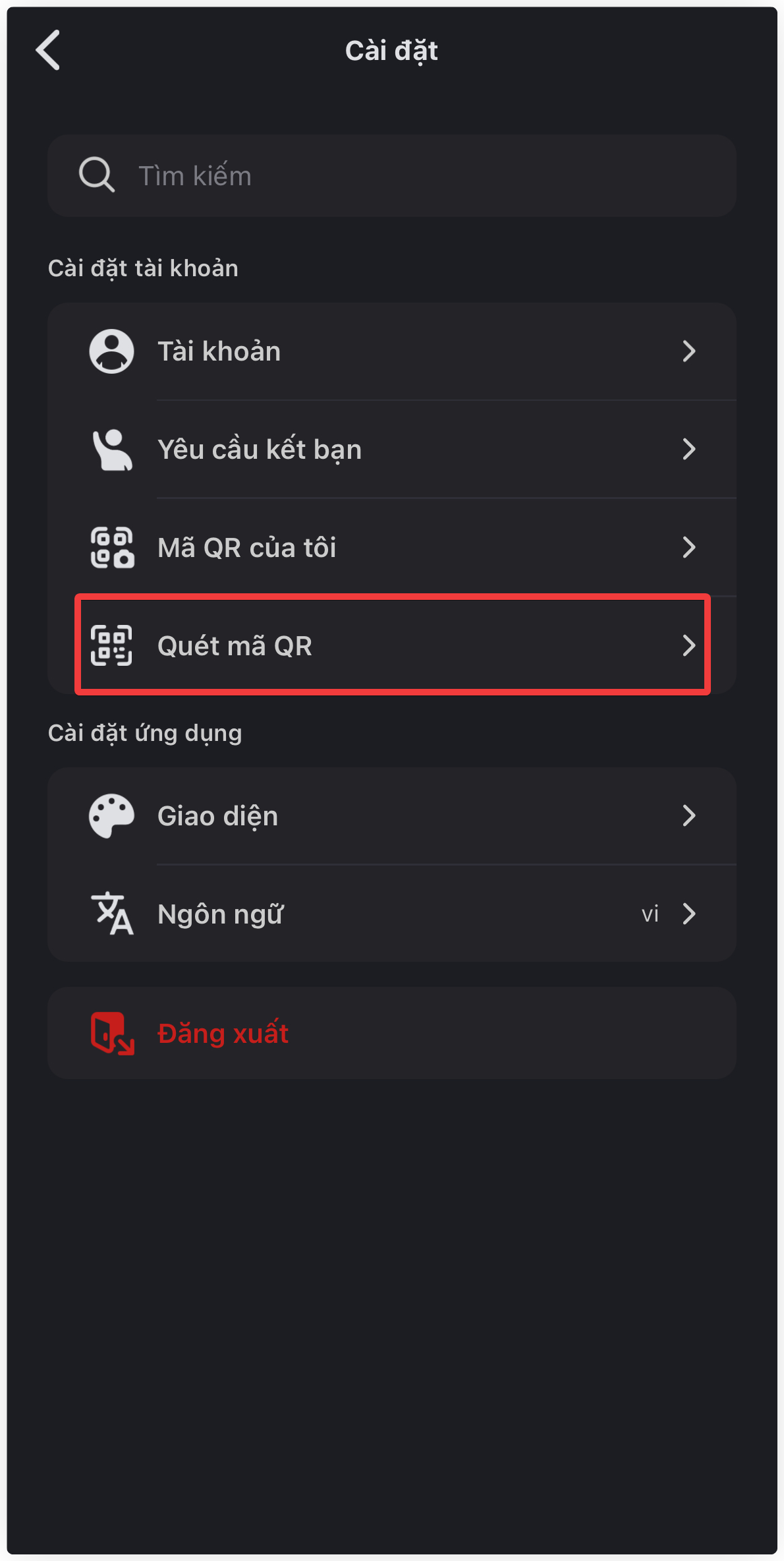Screen dimensions: 784x1561
Task: Tap the account profile icon
Action: point(111,351)
